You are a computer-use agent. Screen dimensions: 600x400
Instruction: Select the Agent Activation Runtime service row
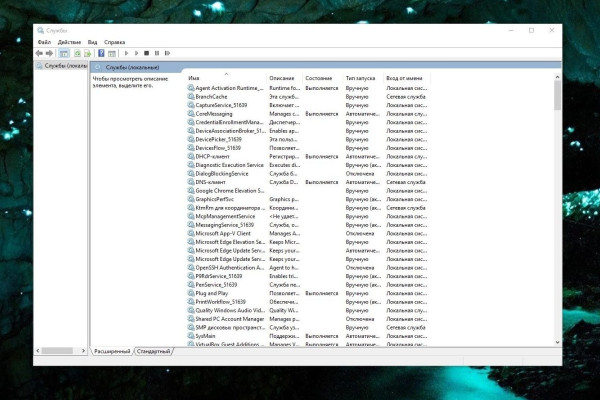click(x=307, y=88)
